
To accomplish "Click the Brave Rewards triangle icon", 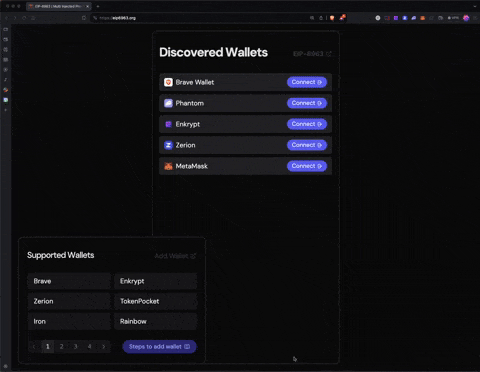I will point(342,17).
